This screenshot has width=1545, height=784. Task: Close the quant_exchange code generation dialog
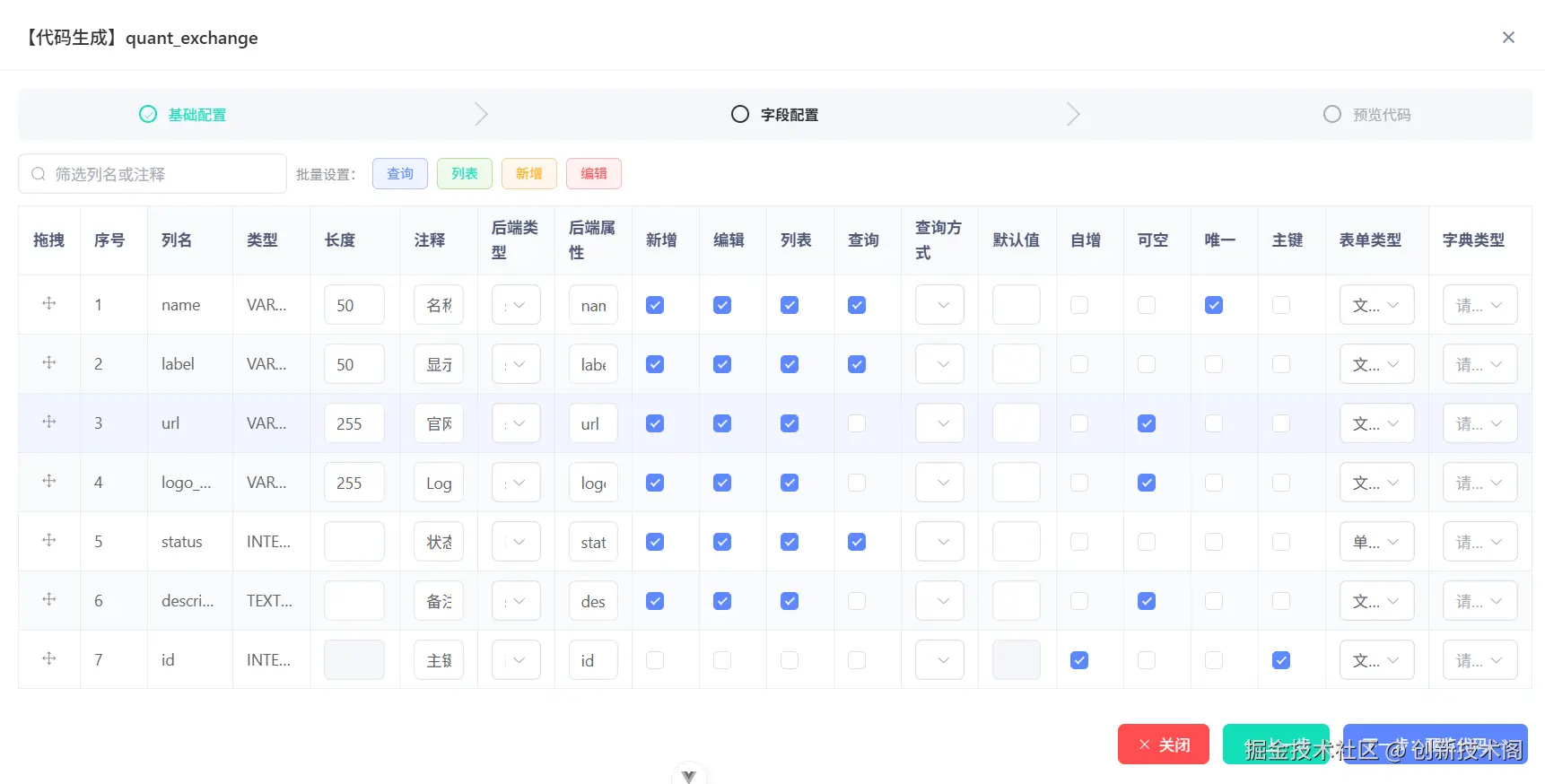click(1508, 37)
